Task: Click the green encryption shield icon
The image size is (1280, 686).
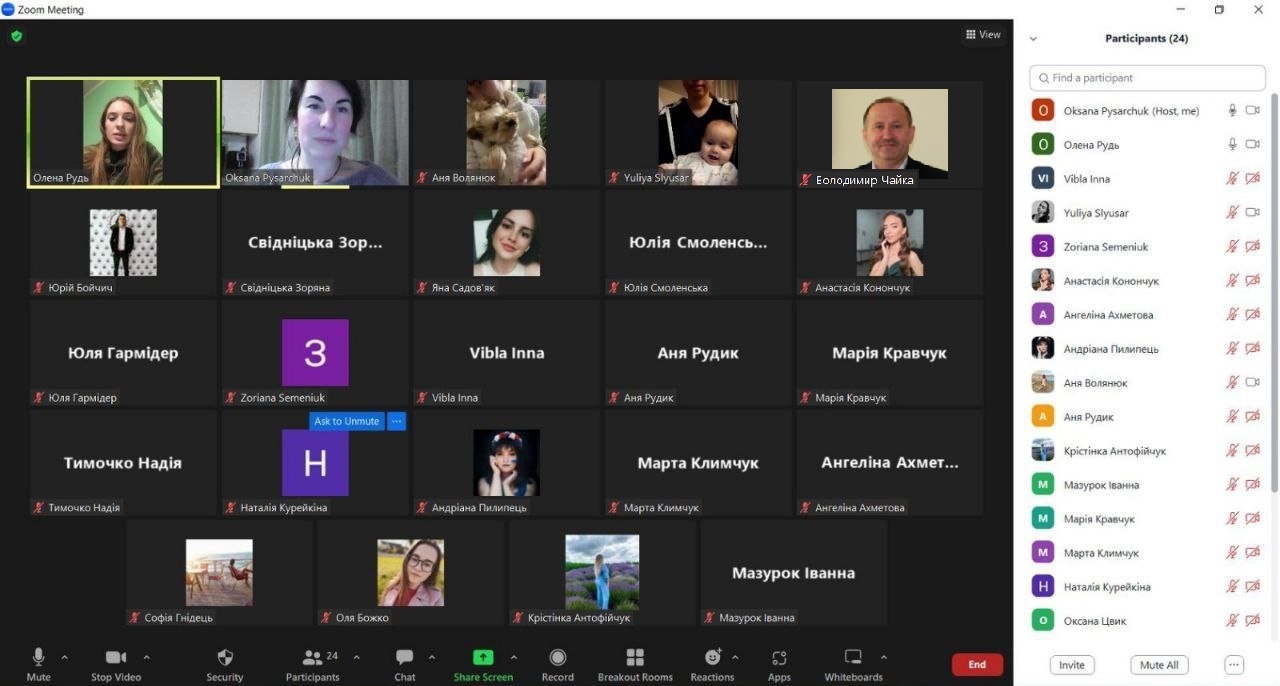Action: (16, 36)
